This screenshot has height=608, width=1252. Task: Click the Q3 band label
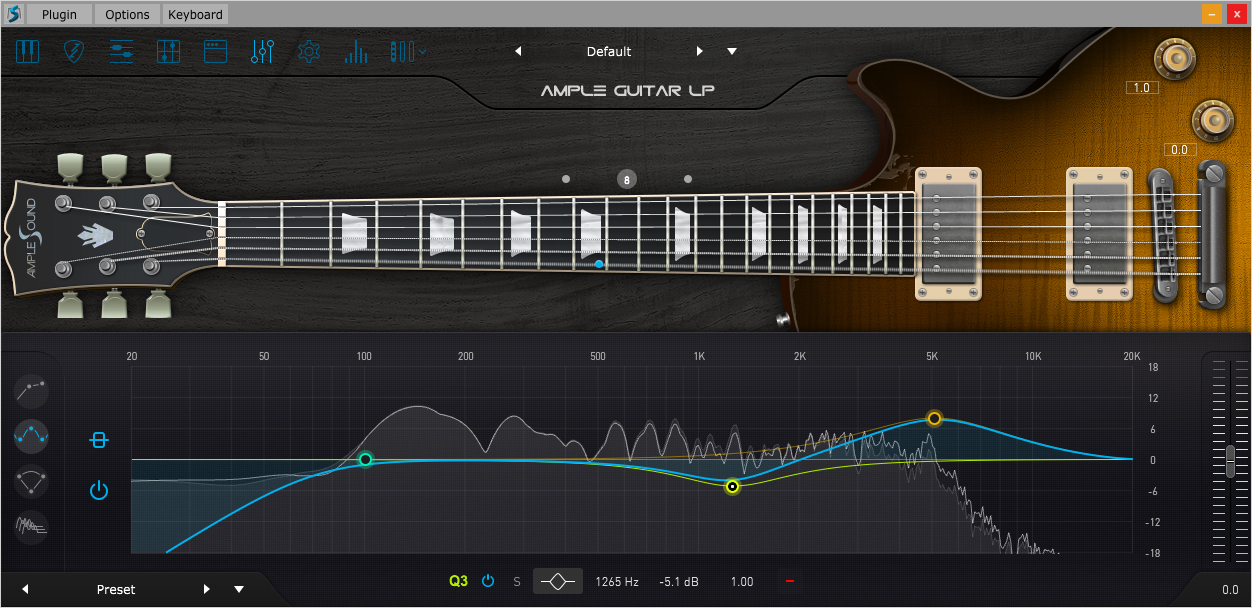[x=458, y=581]
